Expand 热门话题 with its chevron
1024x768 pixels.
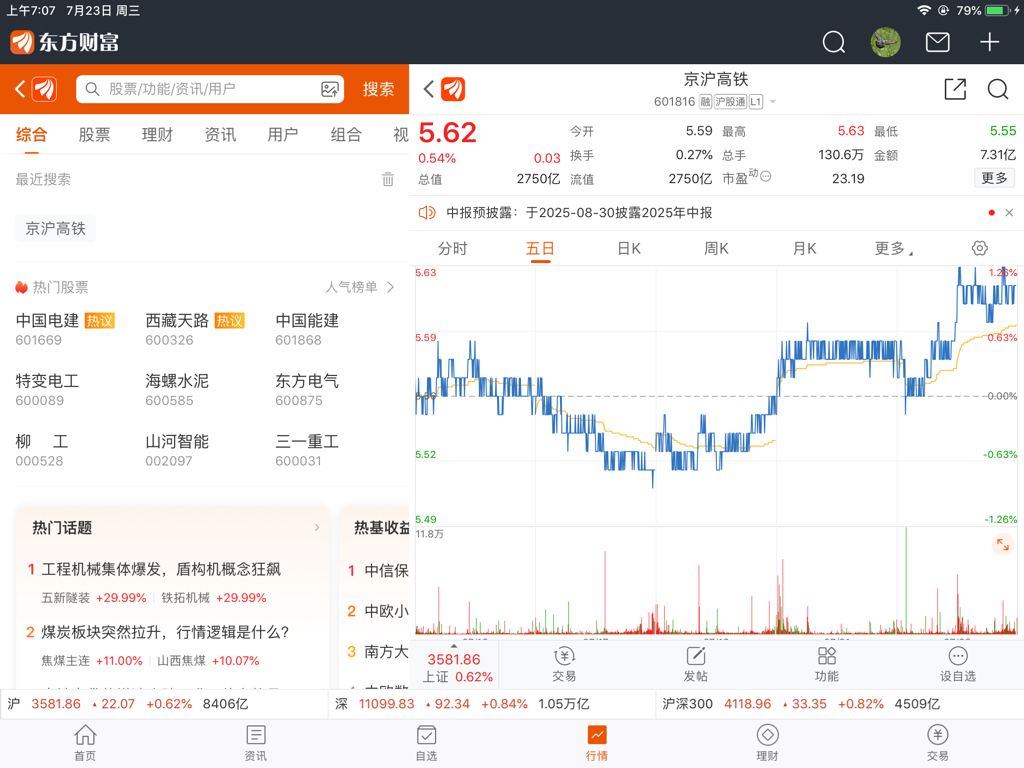click(317, 528)
